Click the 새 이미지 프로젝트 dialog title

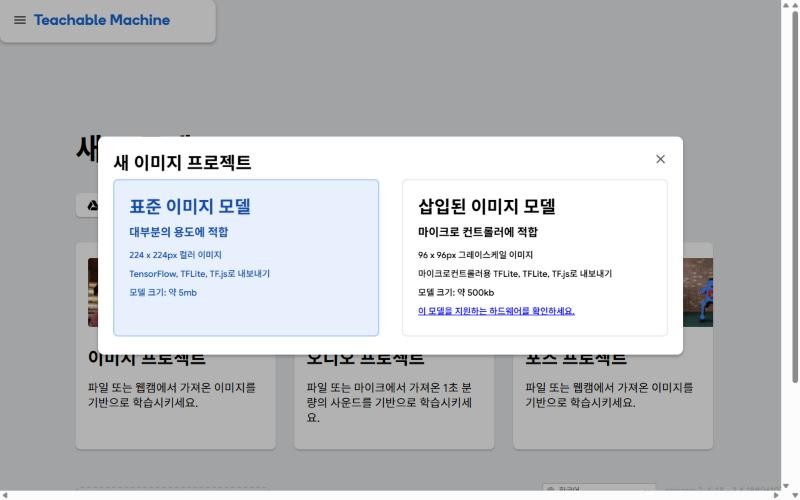click(182, 162)
